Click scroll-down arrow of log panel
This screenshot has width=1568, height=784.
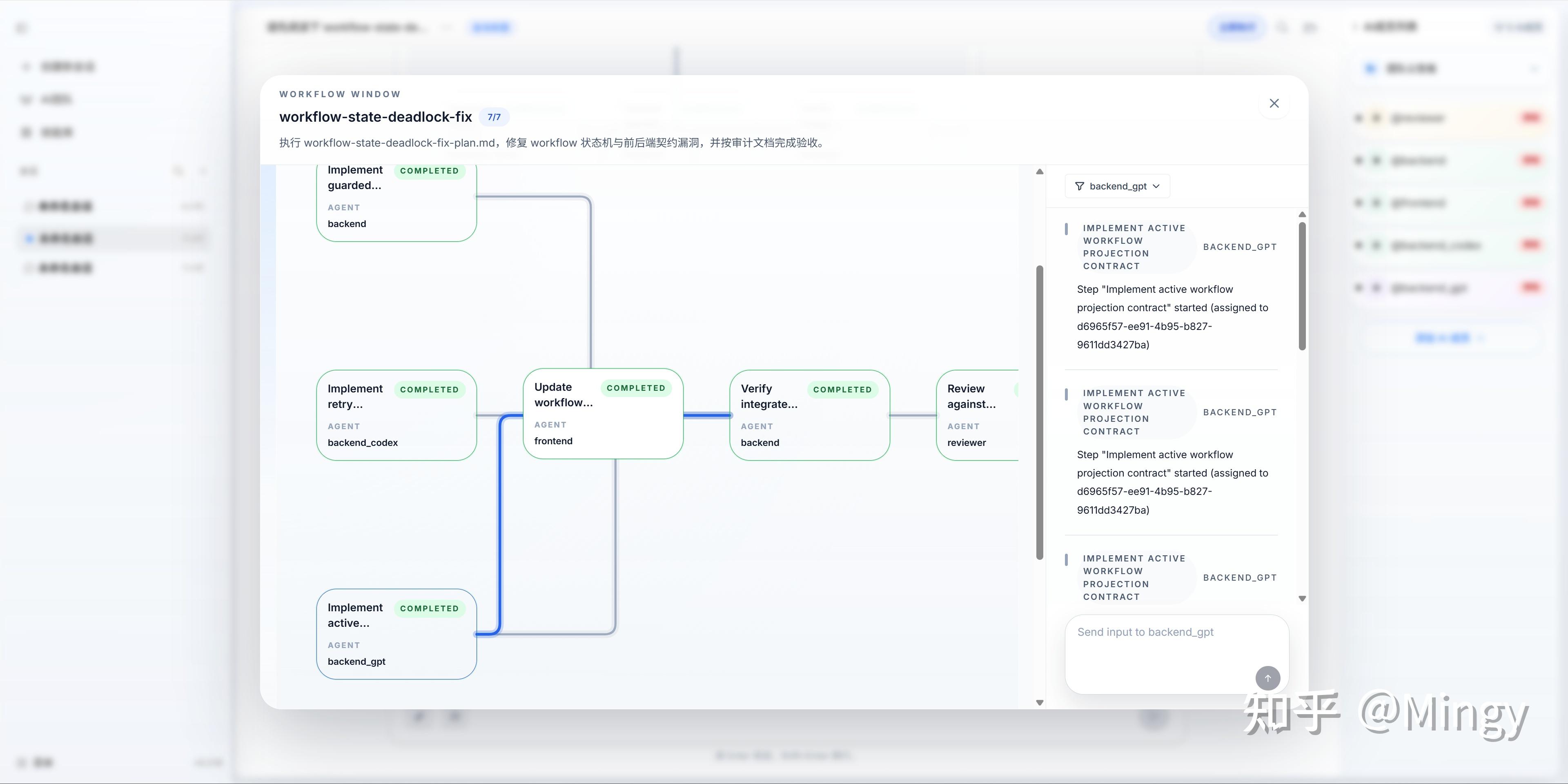1302,598
